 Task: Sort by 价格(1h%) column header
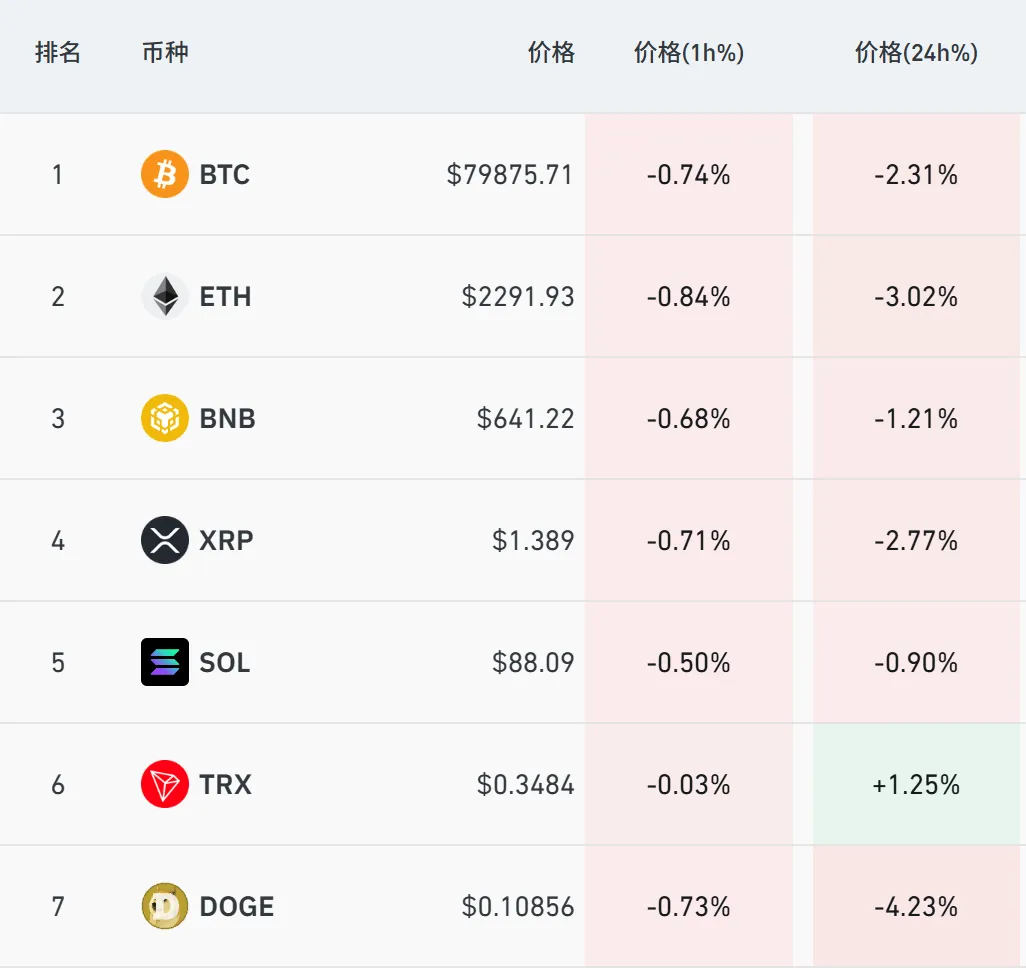coord(689,52)
